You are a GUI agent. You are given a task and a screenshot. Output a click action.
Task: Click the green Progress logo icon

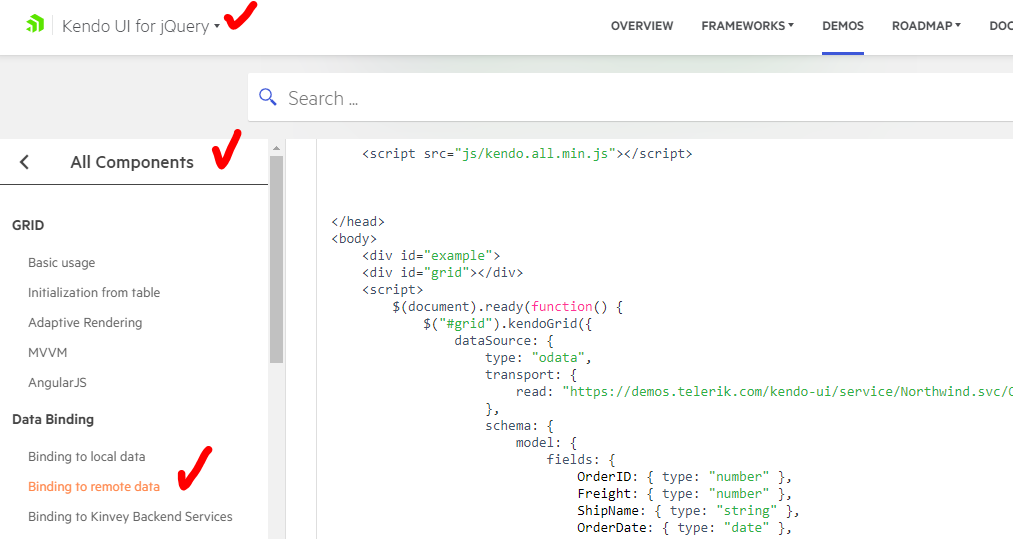[35, 25]
